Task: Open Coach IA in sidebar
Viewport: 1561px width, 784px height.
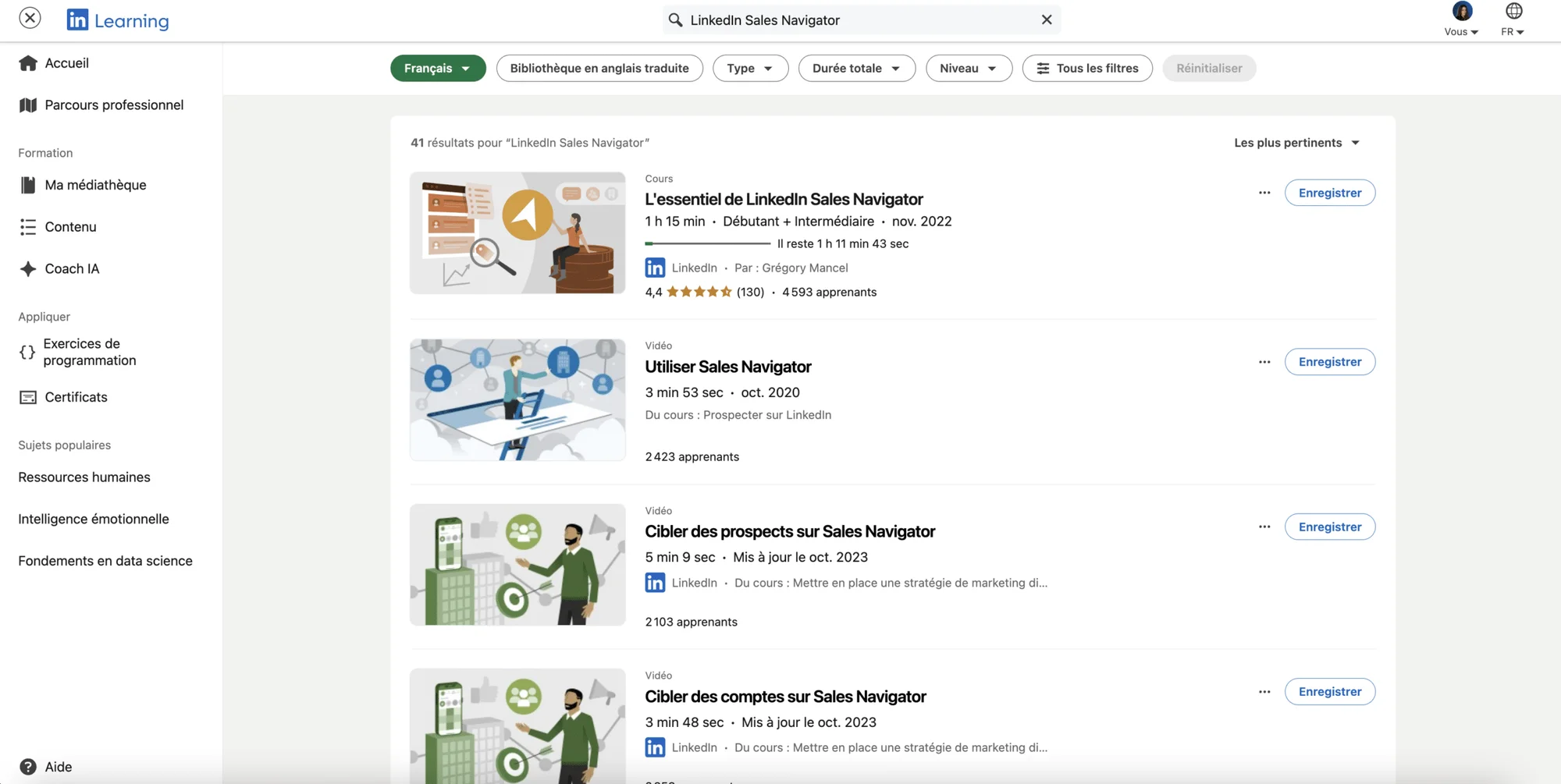Action: 59,269
